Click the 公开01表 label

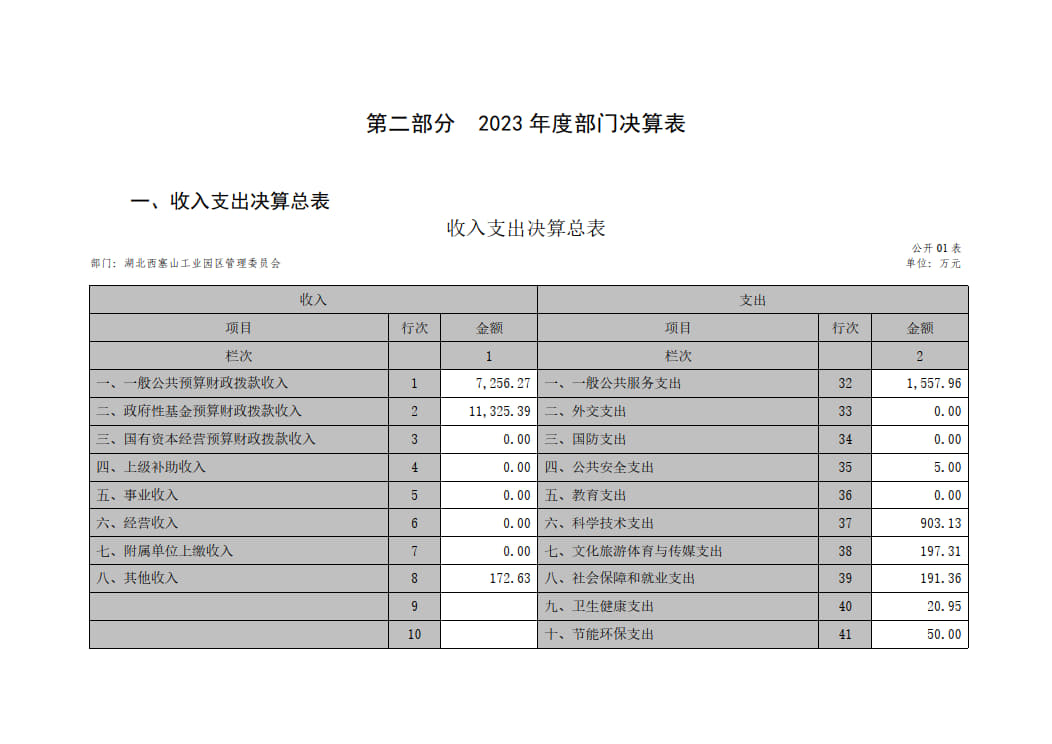point(936,247)
